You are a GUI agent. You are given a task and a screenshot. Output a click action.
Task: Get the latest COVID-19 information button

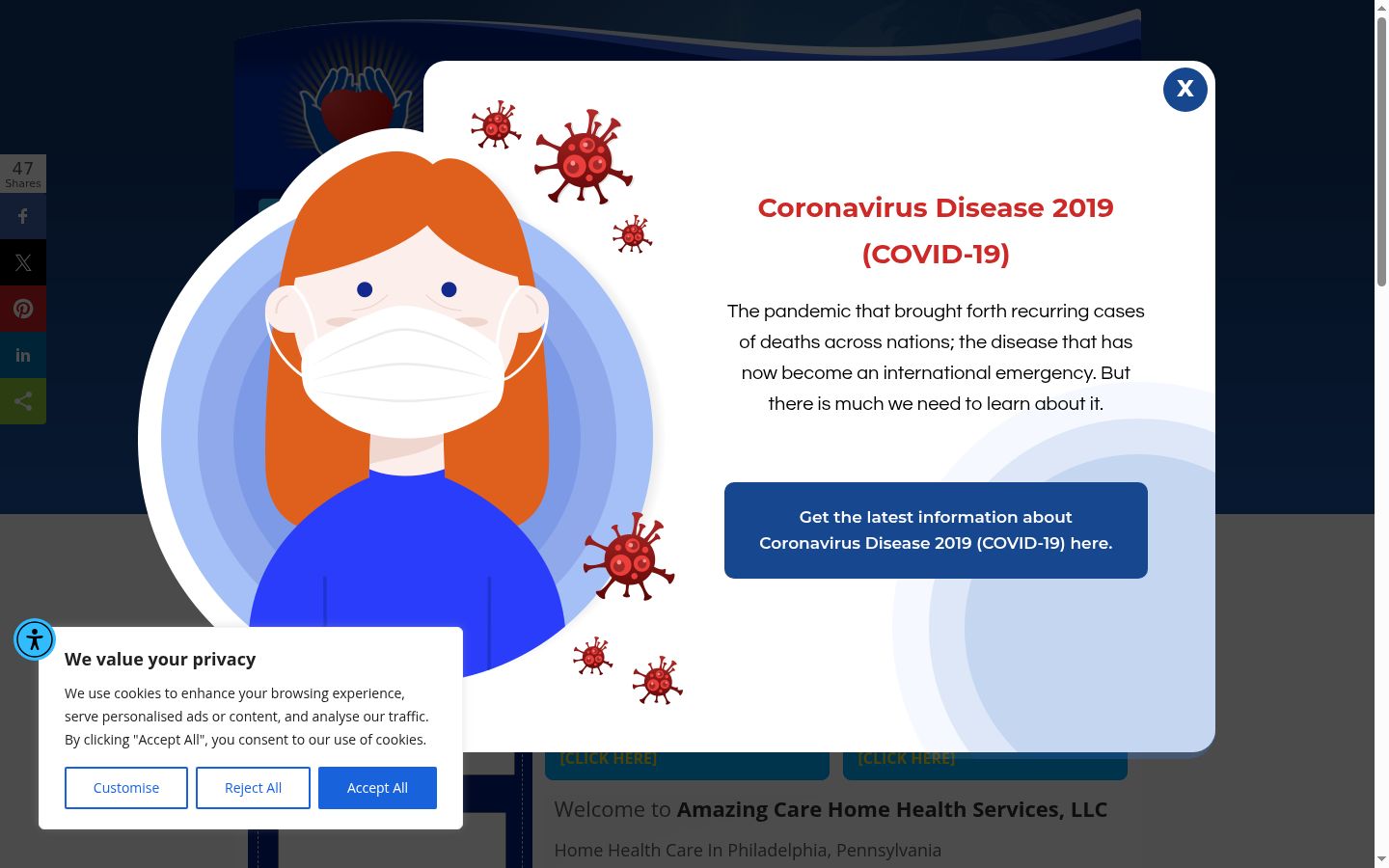pyautogui.click(x=936, y=530)
